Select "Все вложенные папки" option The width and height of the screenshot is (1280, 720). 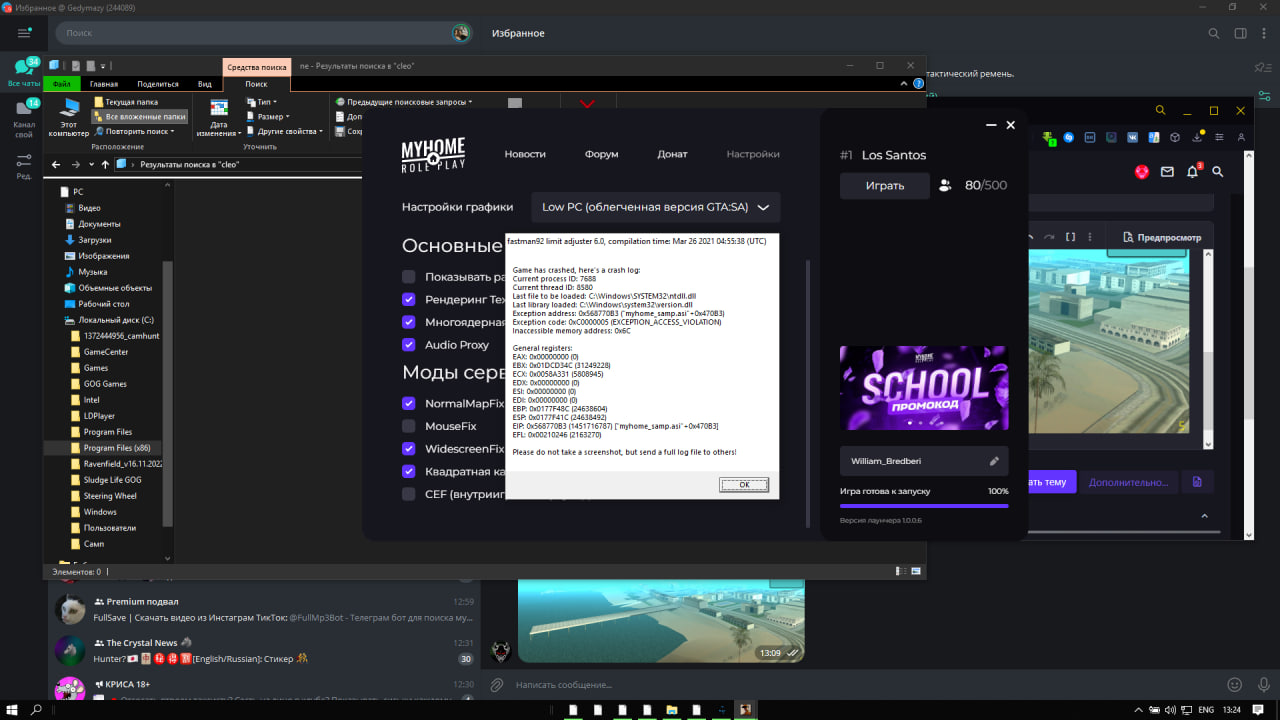[139, 117]
